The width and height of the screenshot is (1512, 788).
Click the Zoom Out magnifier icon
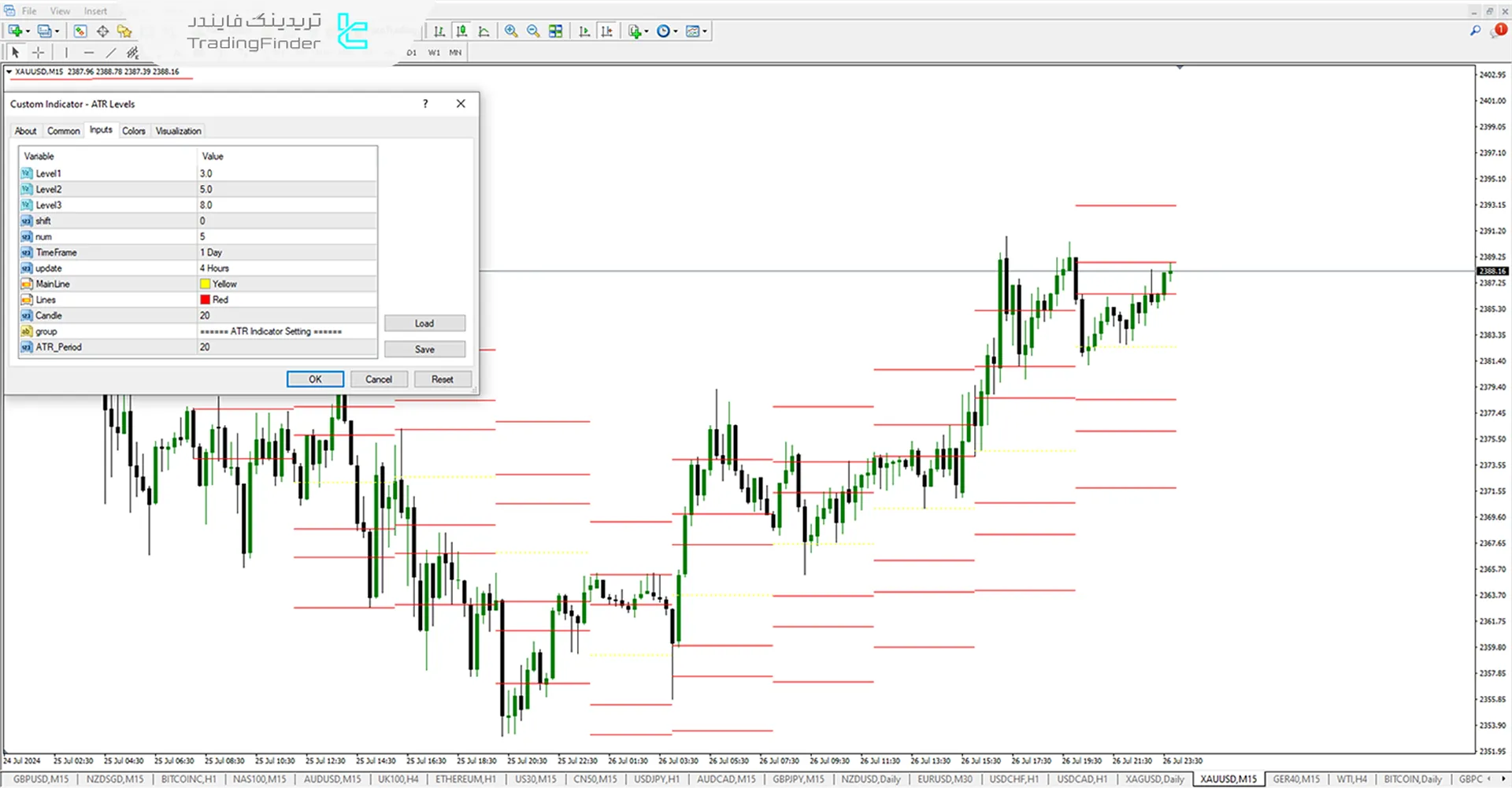(x=533, y=31)
